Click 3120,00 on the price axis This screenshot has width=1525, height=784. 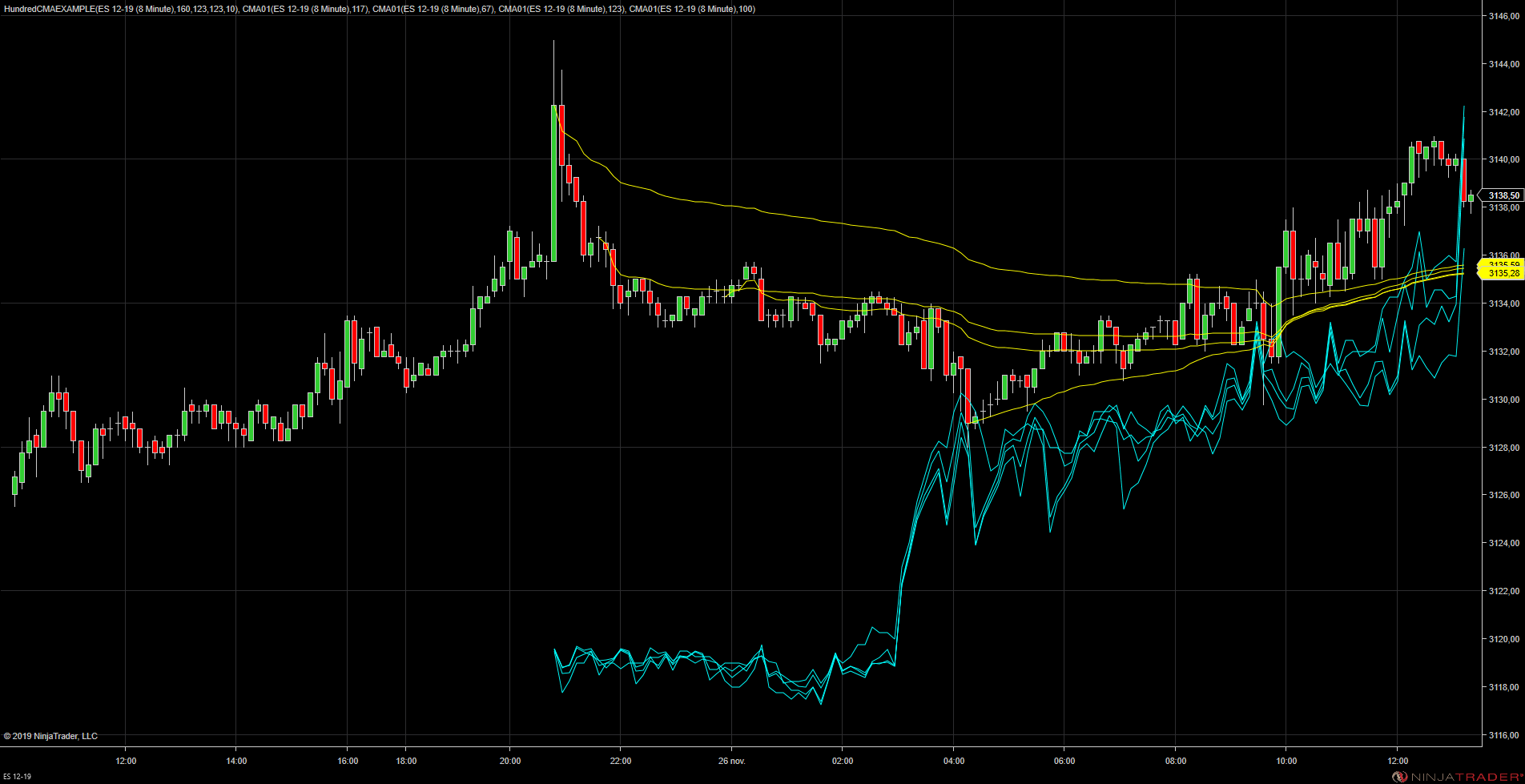pyautogui.click(x=1503, y=639)
